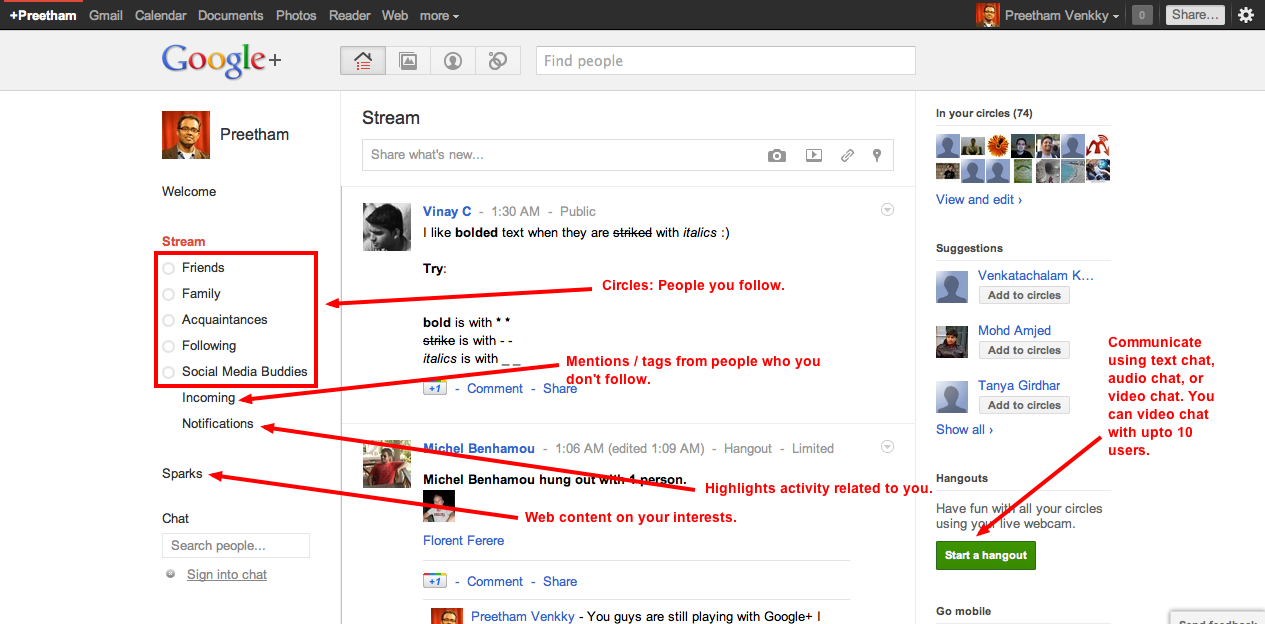The height and width of the screenshot is (624, 1265).
Task: Open Sparks in sidebar
Action: pos(182,473)
